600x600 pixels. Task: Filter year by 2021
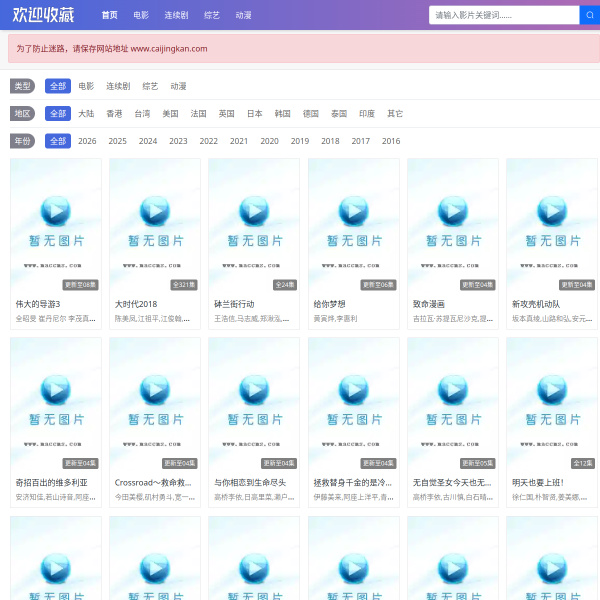pos(239,141)
